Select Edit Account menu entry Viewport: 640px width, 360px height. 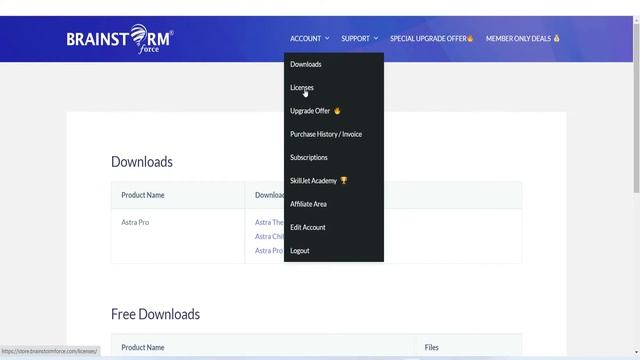coord(308,227)
